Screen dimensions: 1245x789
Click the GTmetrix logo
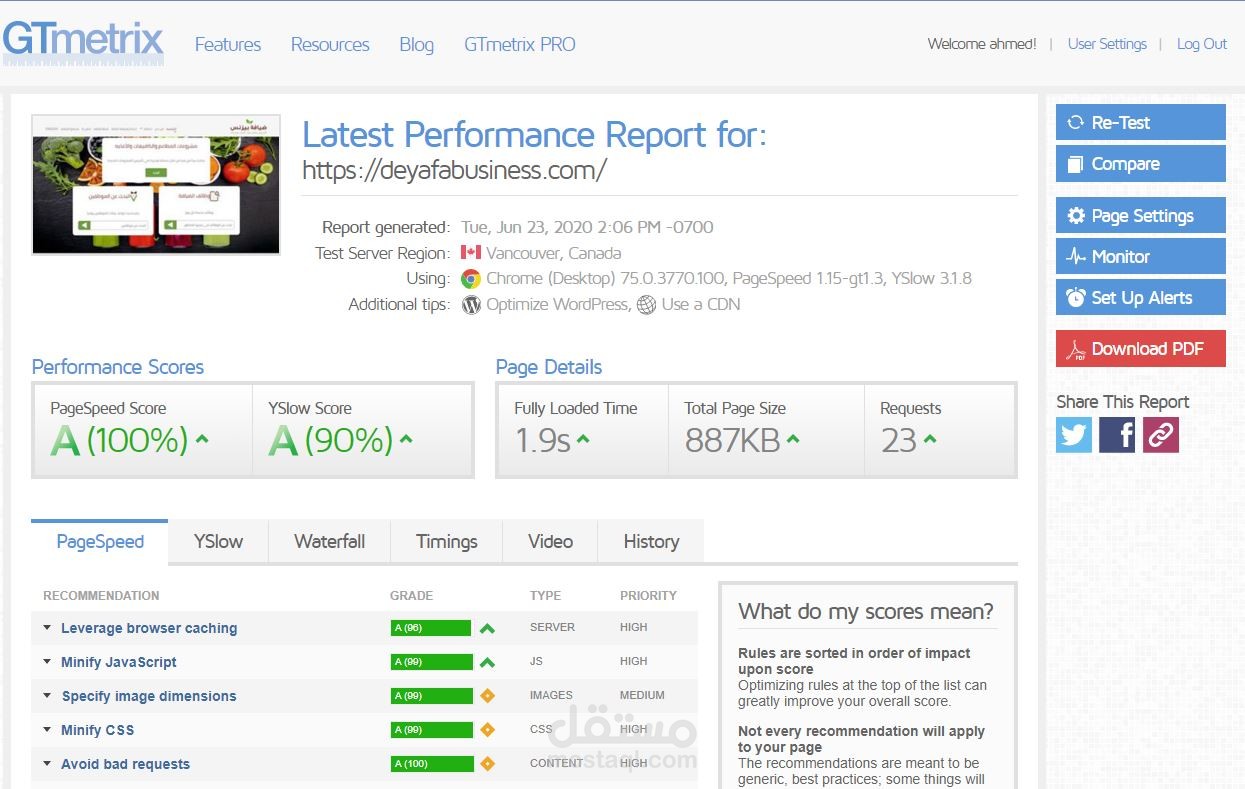[x=83, y=42]
